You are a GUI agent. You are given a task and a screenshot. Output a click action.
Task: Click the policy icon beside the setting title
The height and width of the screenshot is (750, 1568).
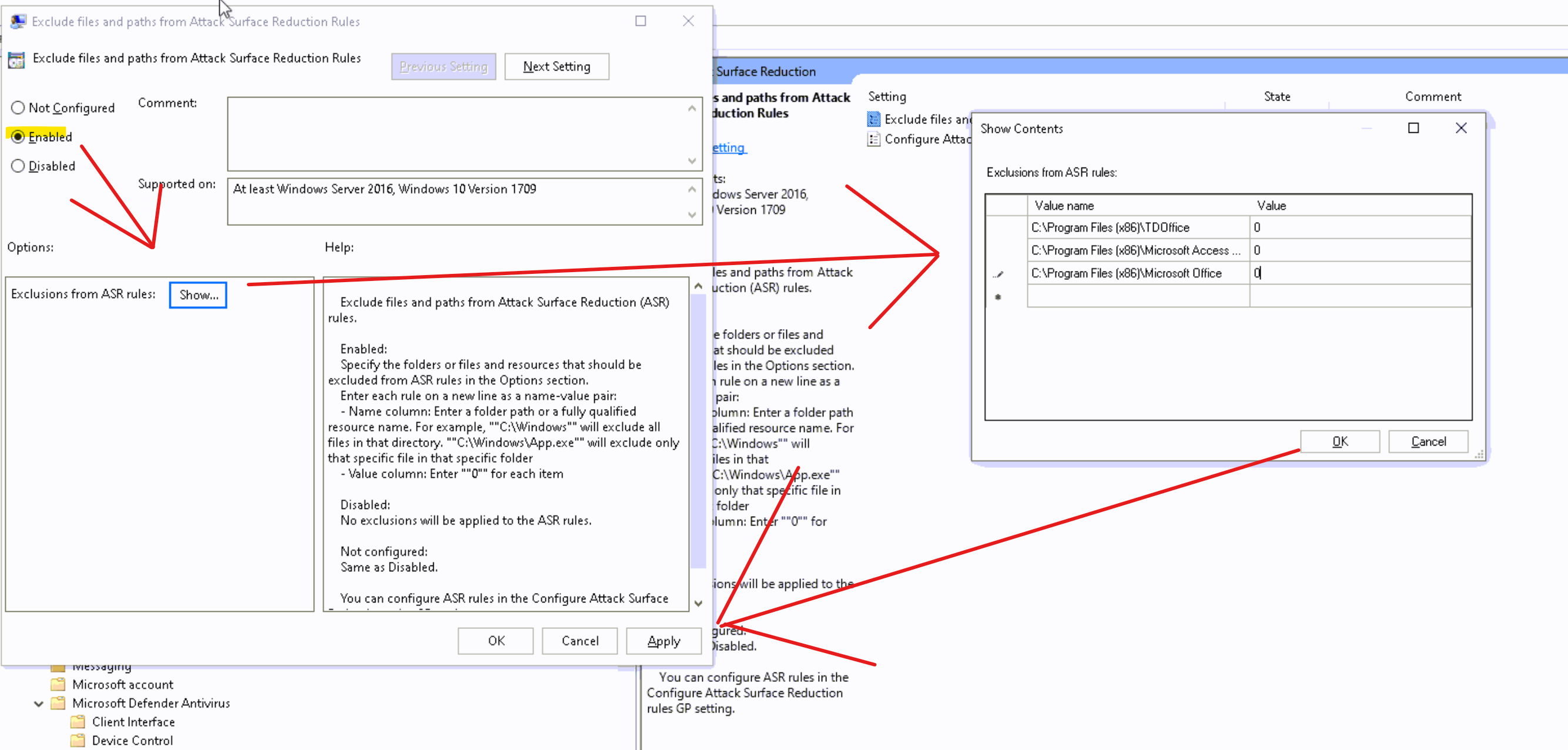click(16, 60)
